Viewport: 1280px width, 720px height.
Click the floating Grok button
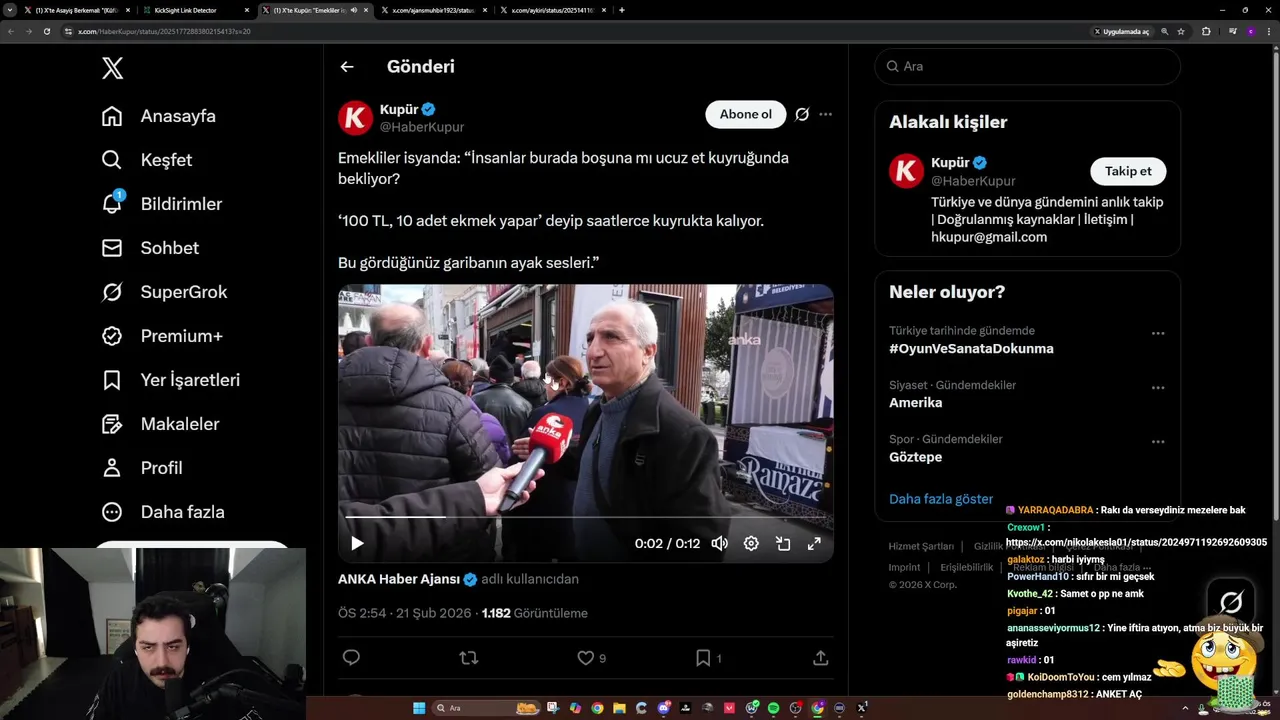tap(1231, 602)
